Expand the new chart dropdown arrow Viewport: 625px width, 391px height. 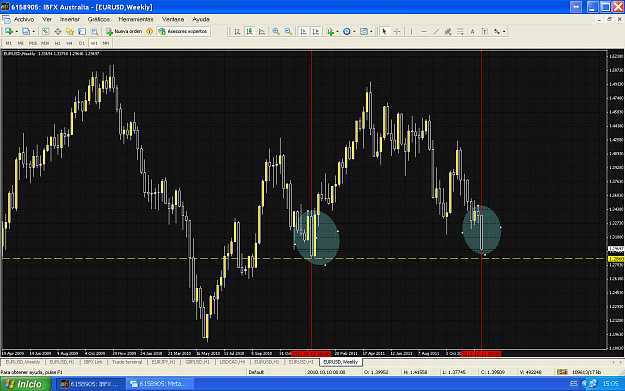click(x=16, y=31)
